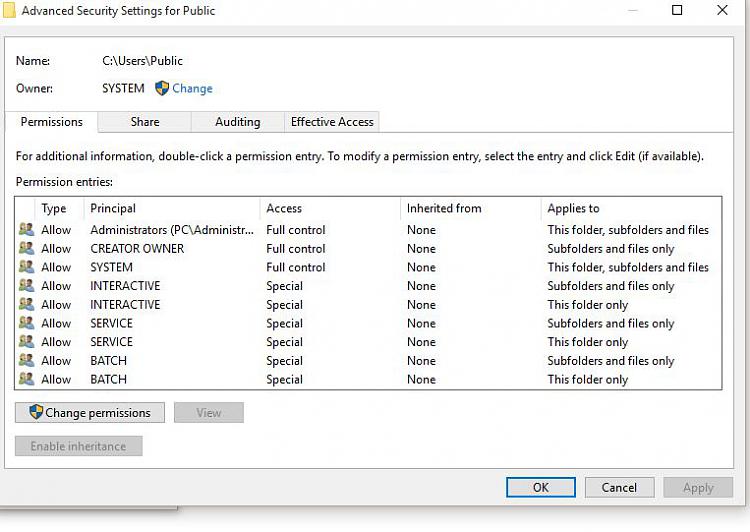This screenshot has width=750, height=532.
Task: Click Full control in the SYSTEM row
Action: coord(296,267)
